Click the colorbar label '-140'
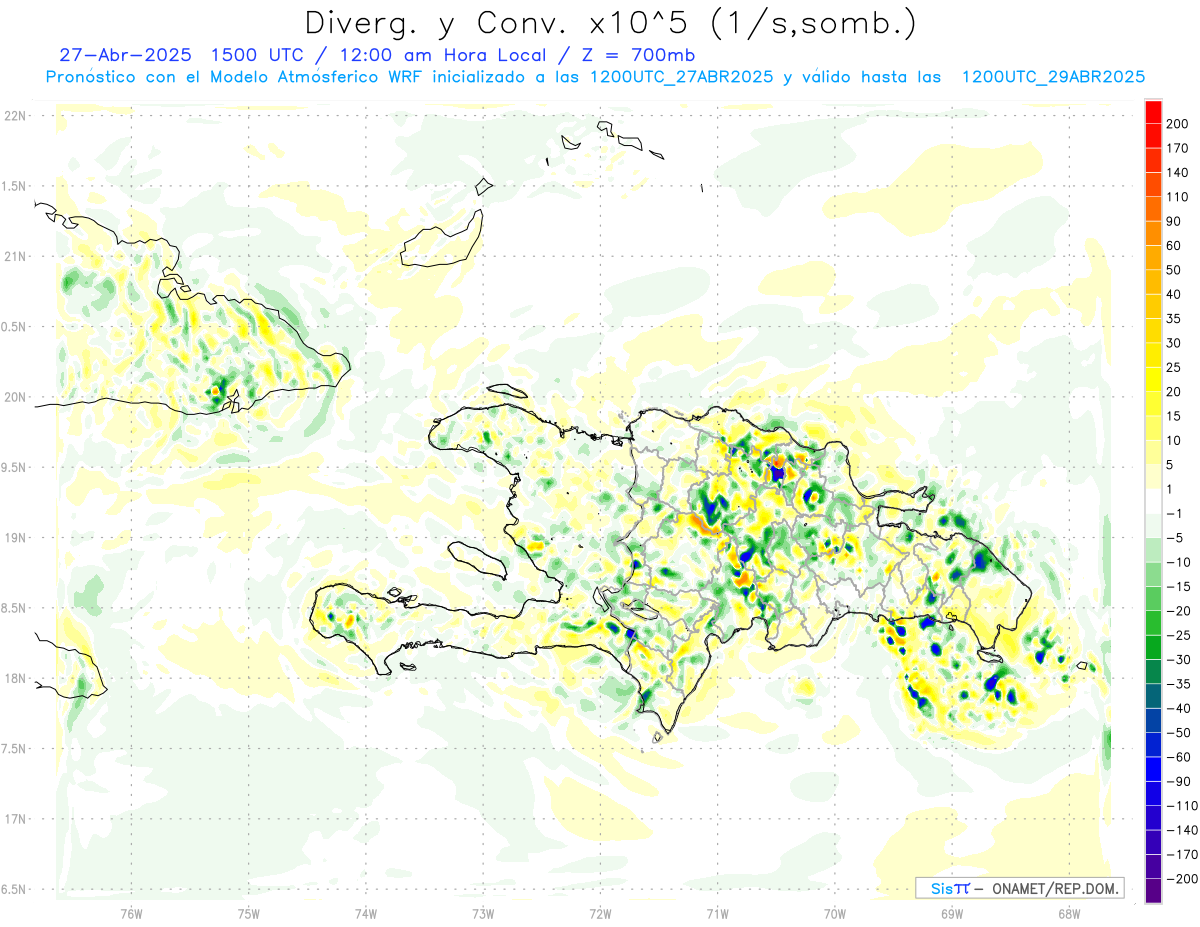Image resolution: width=1200 pixels, height=927 pixels. [x=1181, y=830]
